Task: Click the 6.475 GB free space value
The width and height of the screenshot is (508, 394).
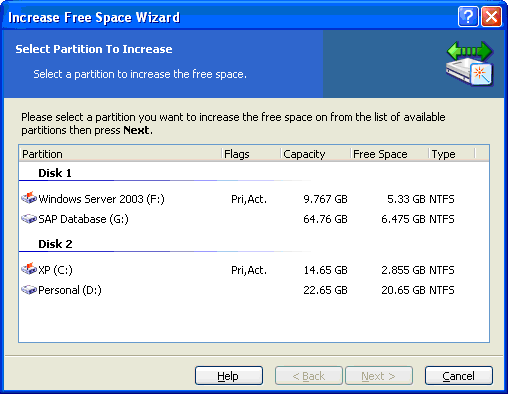Action: (x=404, y=219)
